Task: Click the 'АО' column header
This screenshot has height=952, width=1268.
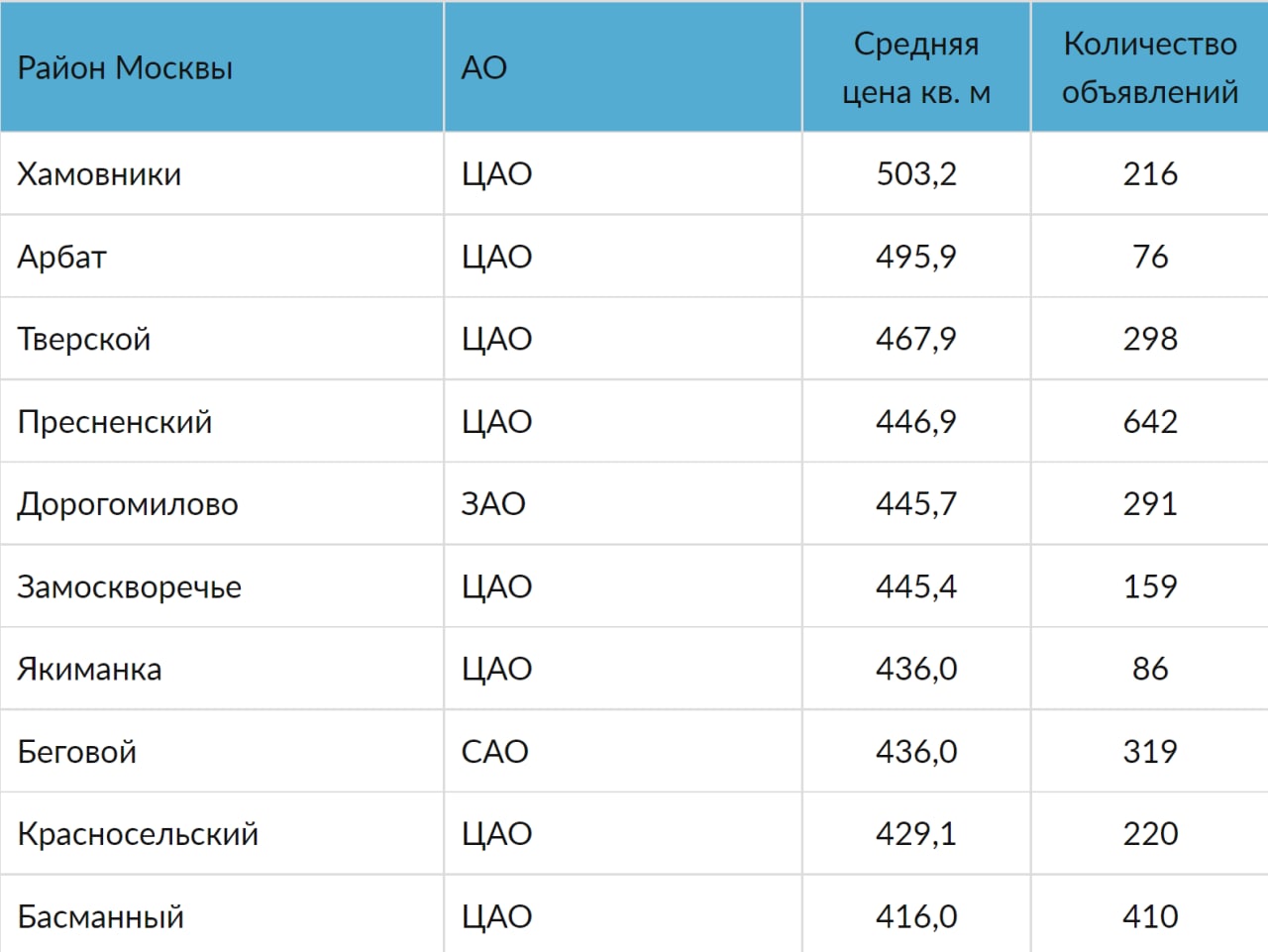Action: tap(484, 68)
